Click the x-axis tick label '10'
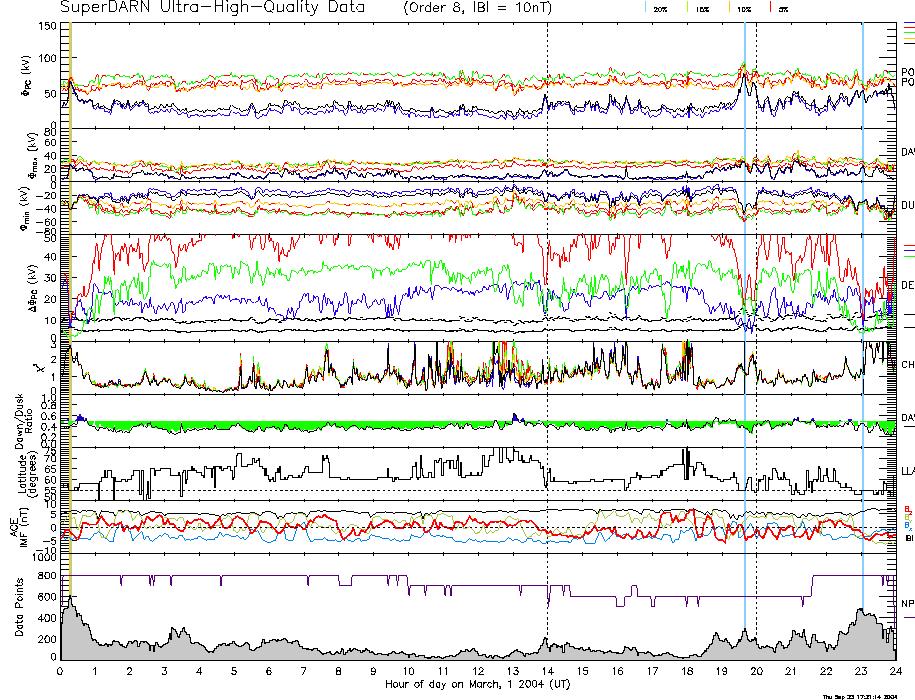Image resolution: width=915 pixels, height=700 pixels. (408, 671)
